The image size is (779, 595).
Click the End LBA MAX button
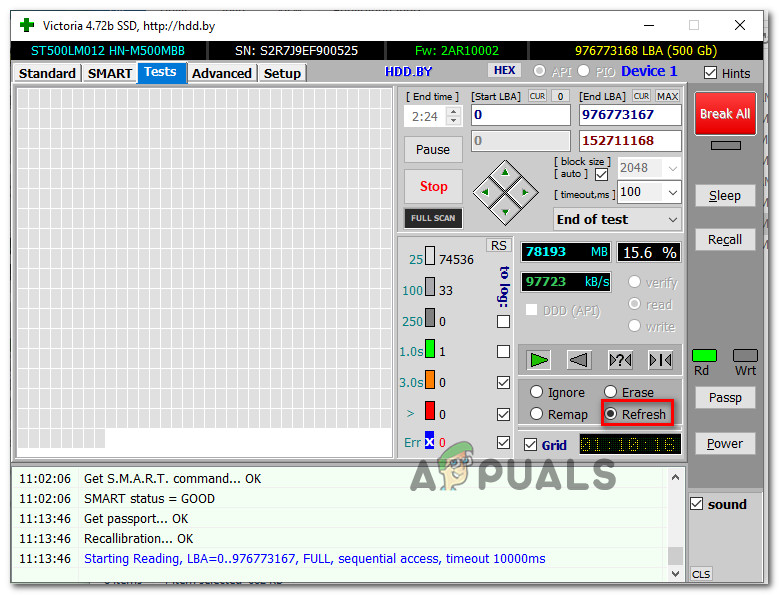[x=667, y=96]
